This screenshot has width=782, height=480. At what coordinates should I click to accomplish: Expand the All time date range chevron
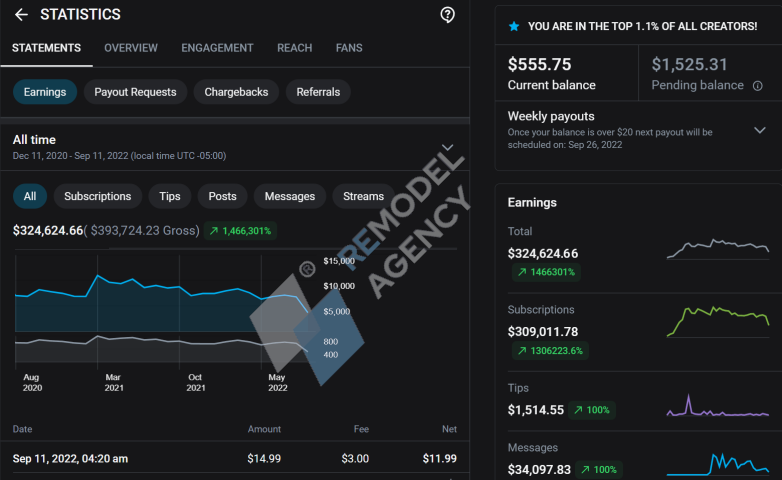pos(447,147)
